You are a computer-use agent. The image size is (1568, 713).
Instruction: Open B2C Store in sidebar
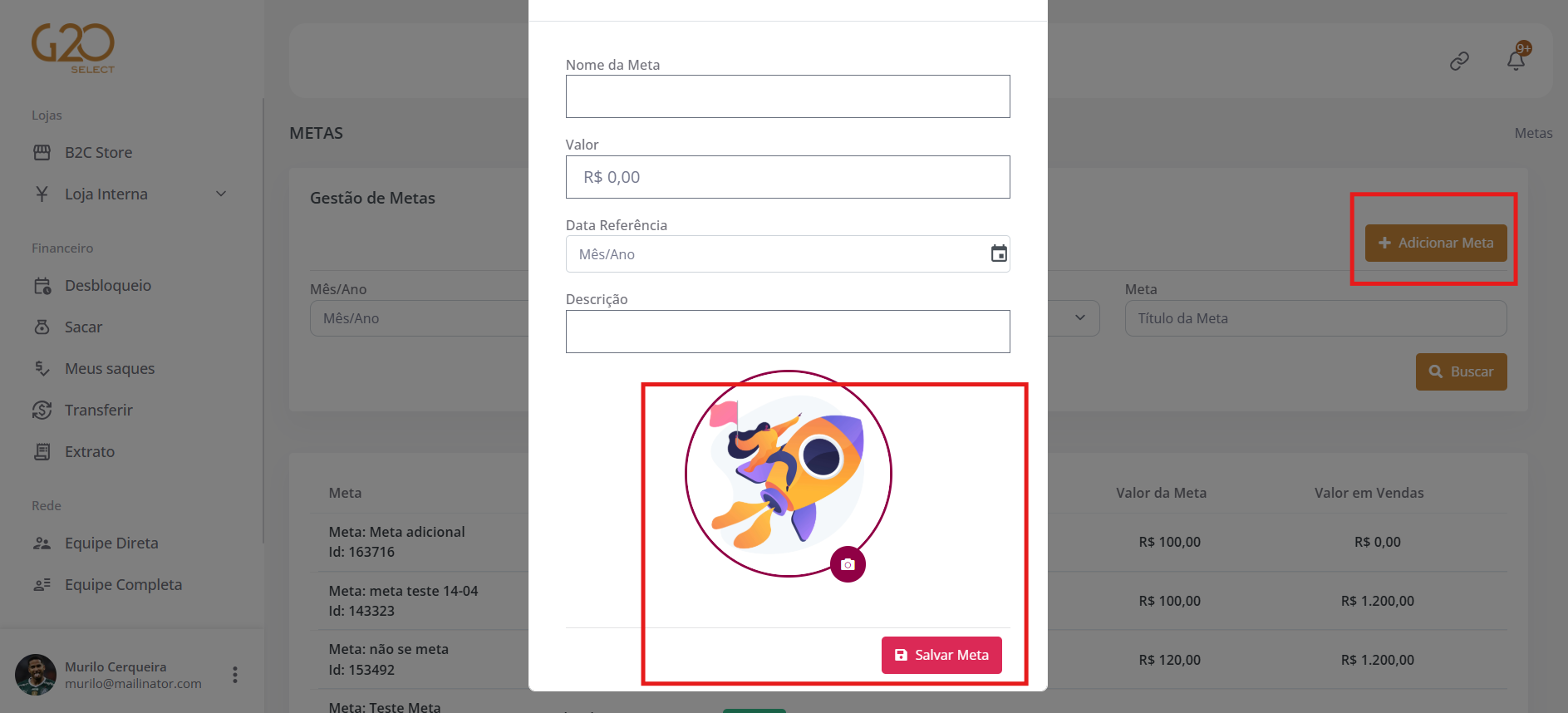98,153
